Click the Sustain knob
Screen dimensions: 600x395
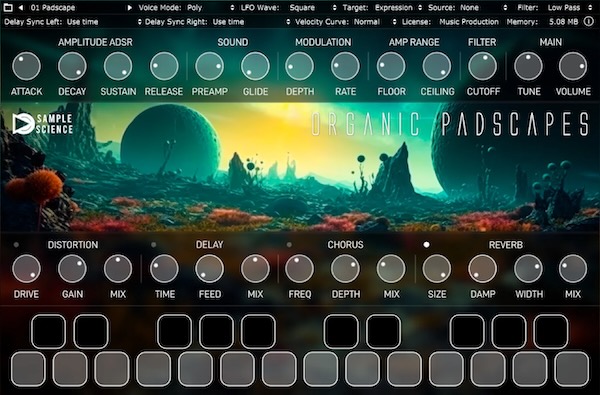(118, 66)
